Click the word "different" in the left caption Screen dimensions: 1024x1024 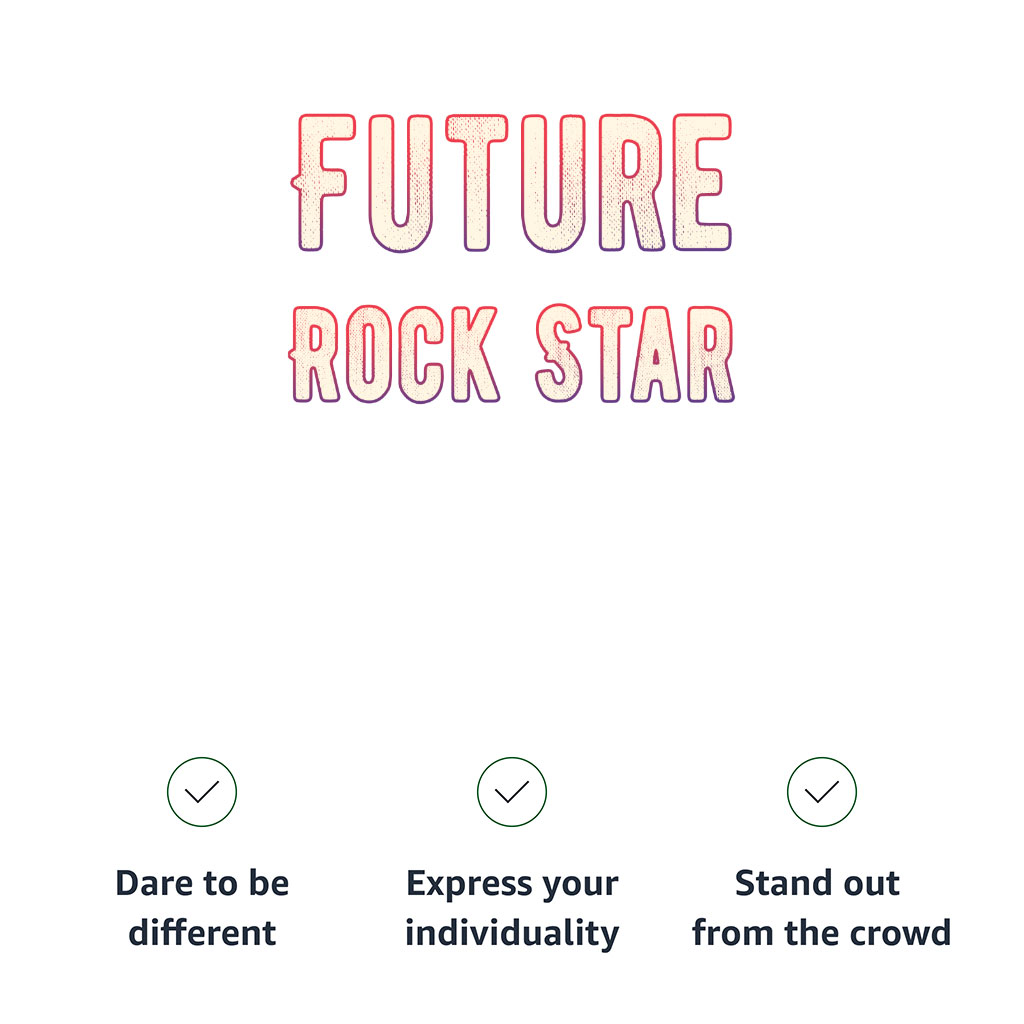click(202, 933)
